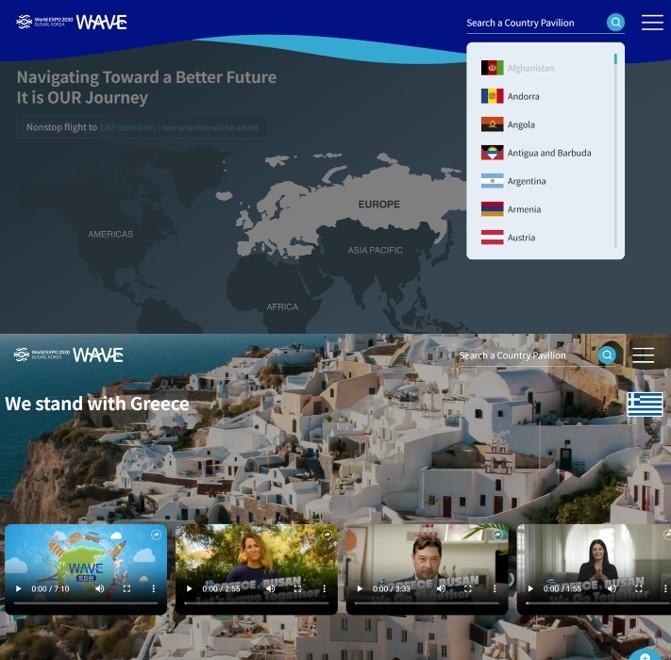Viewport: 671px width, 660px height.
Task: Play the 1:55 video
Action: [x=530, y=589]
